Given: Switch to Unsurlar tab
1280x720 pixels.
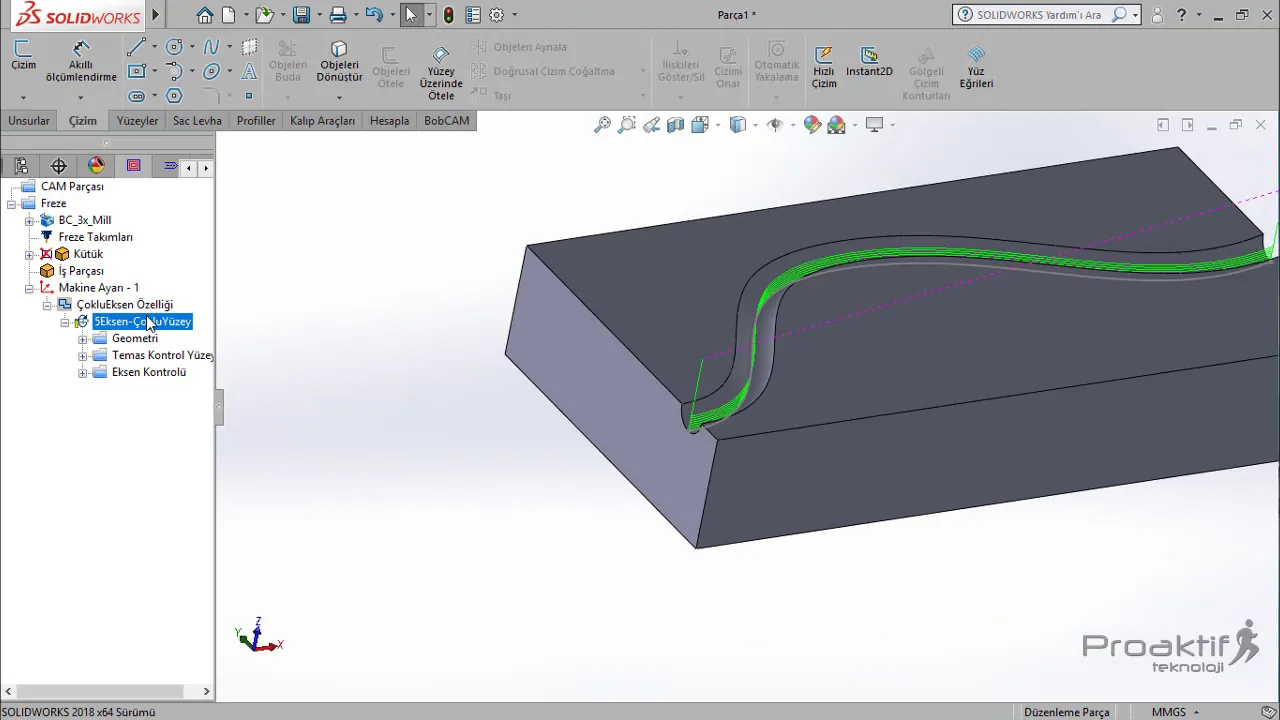Looking at the screenshot, I should click(29, 121).
